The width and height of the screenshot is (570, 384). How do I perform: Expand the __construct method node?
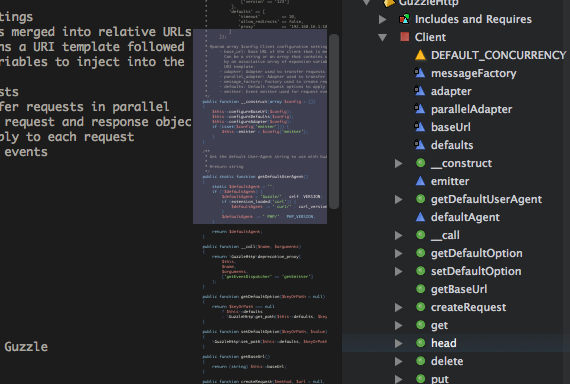(399, 163)
